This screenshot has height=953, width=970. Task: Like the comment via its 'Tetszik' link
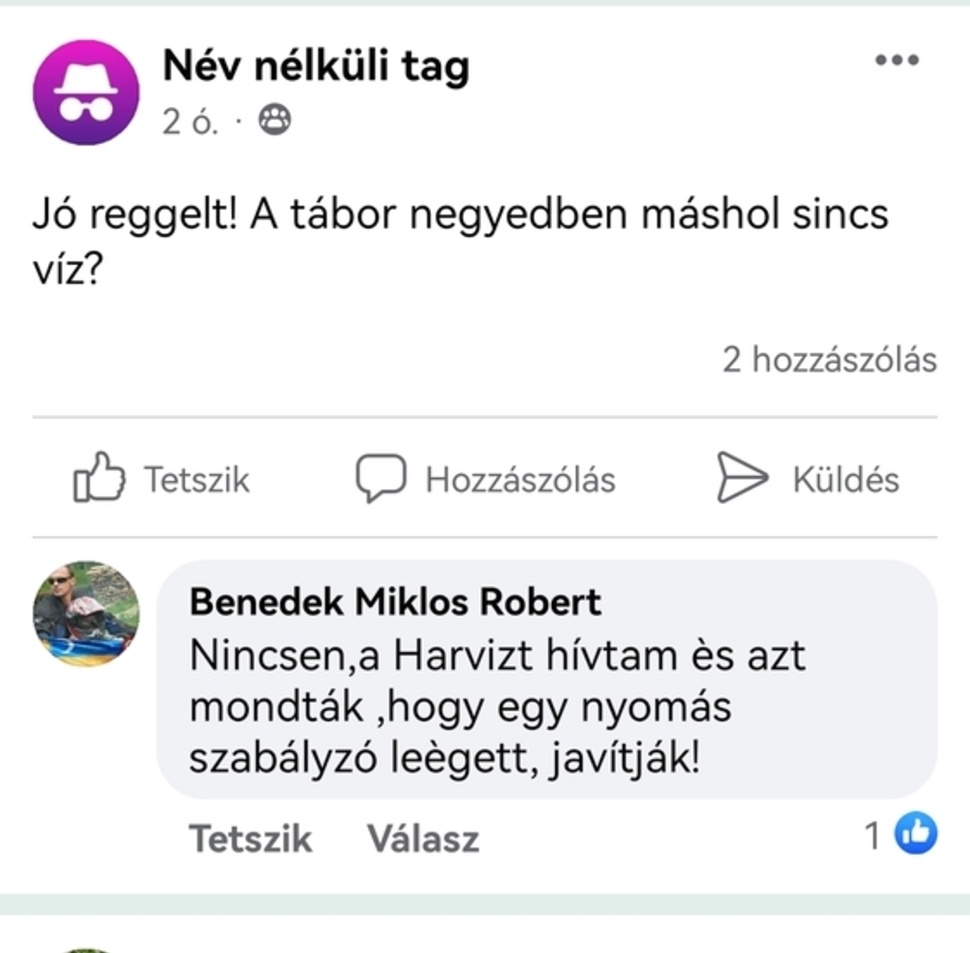coord(250,838)
